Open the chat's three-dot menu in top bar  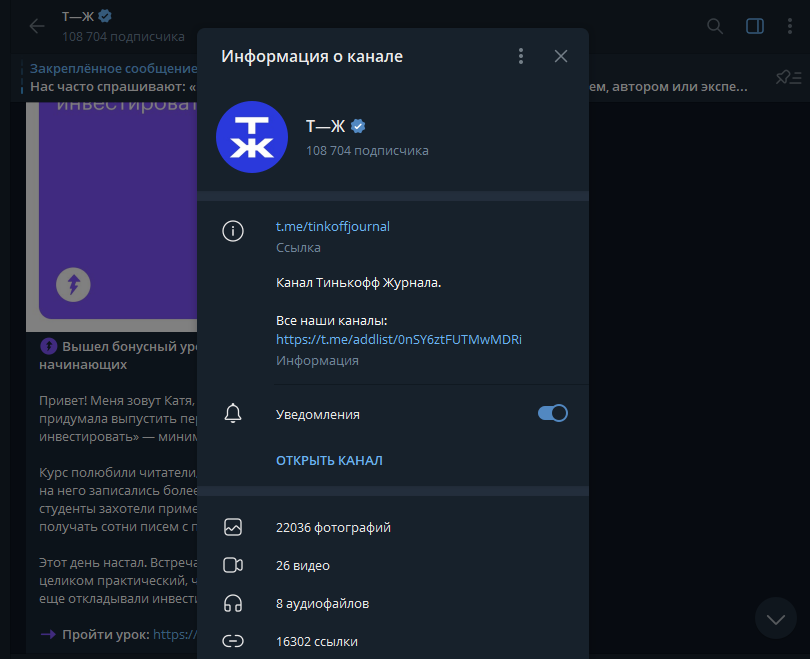791,26
